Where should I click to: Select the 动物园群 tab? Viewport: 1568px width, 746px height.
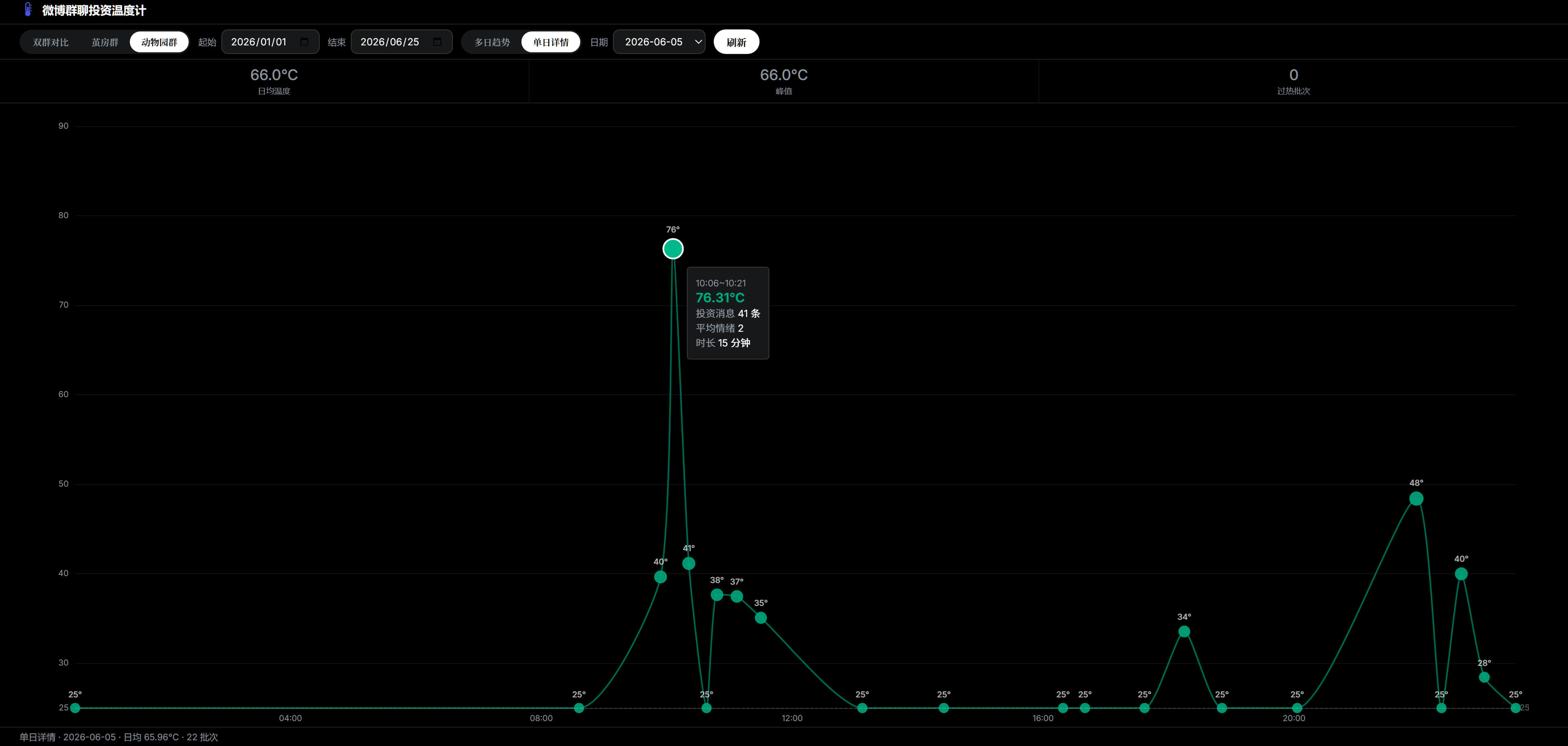click(x=159, y=42)
